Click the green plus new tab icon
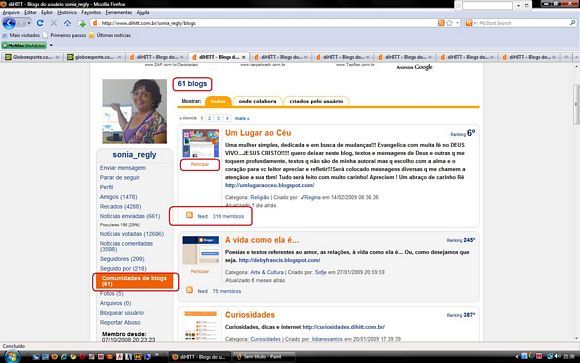 click(x=82, y=24)
